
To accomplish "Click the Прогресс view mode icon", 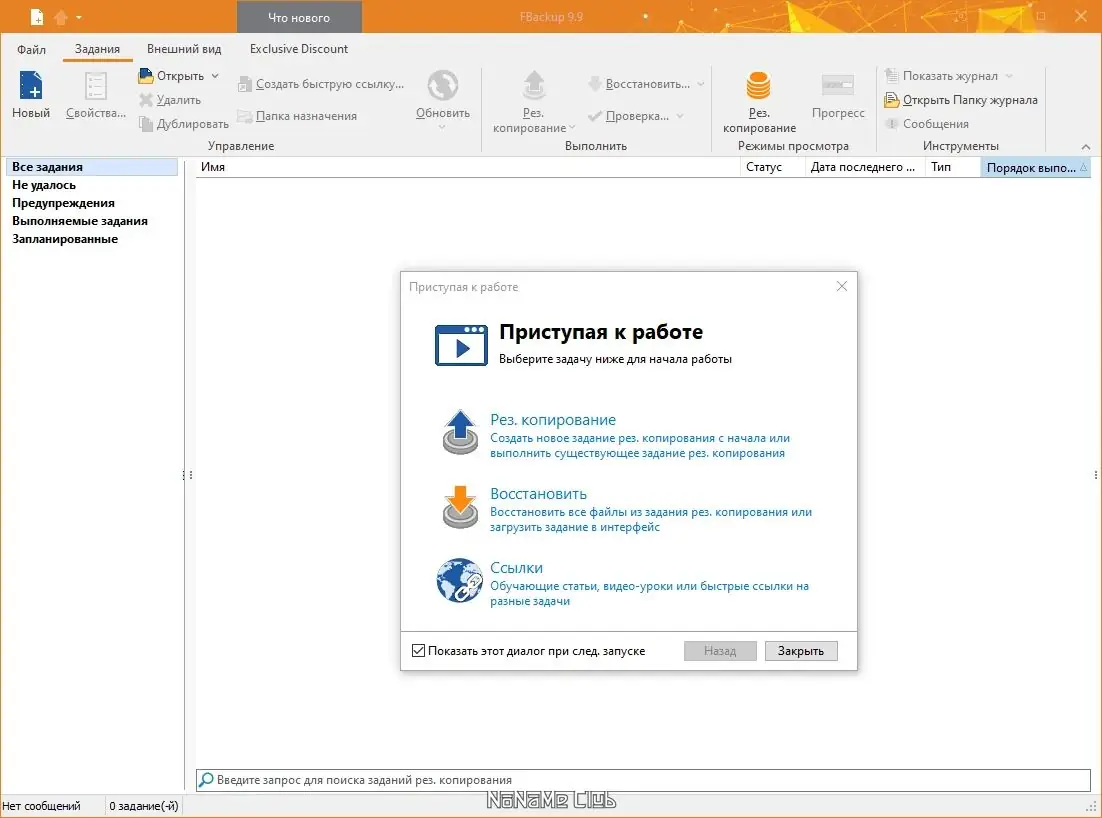I will point(838,86).
